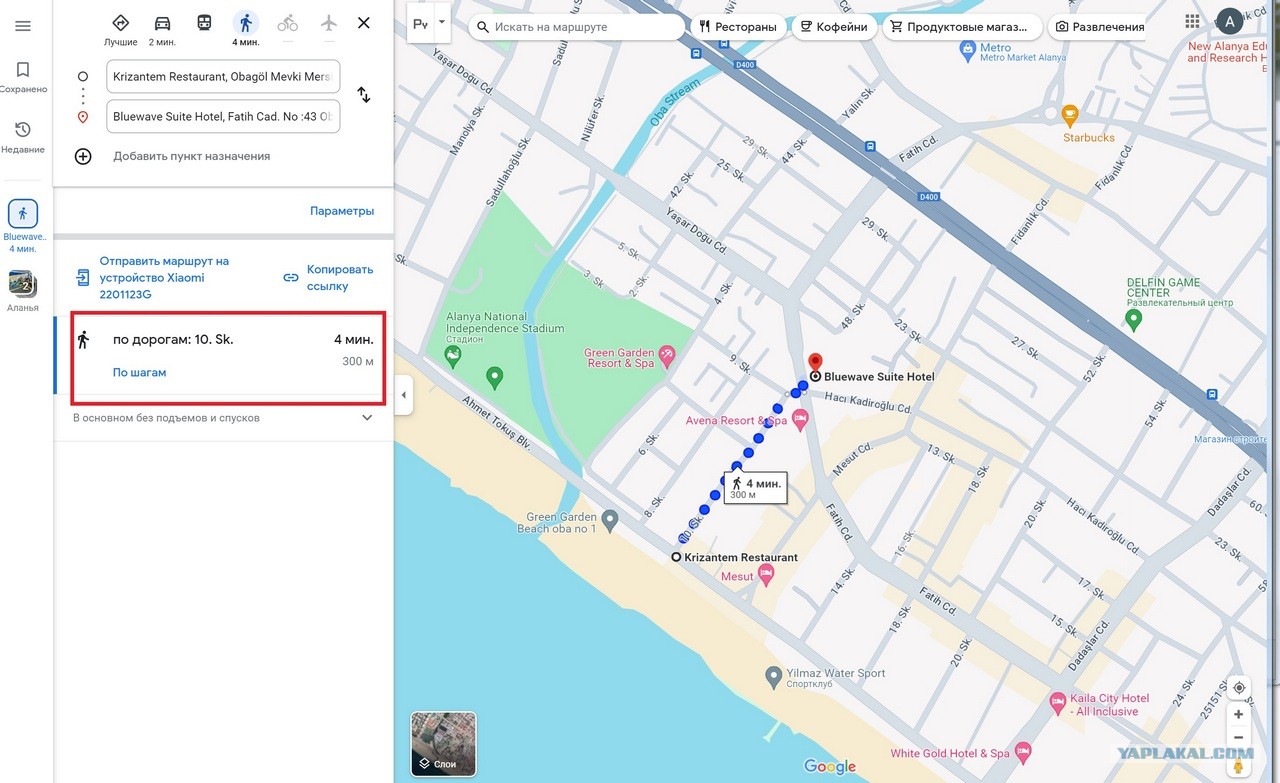Collapse the side panel with arrow

point(404,395)
